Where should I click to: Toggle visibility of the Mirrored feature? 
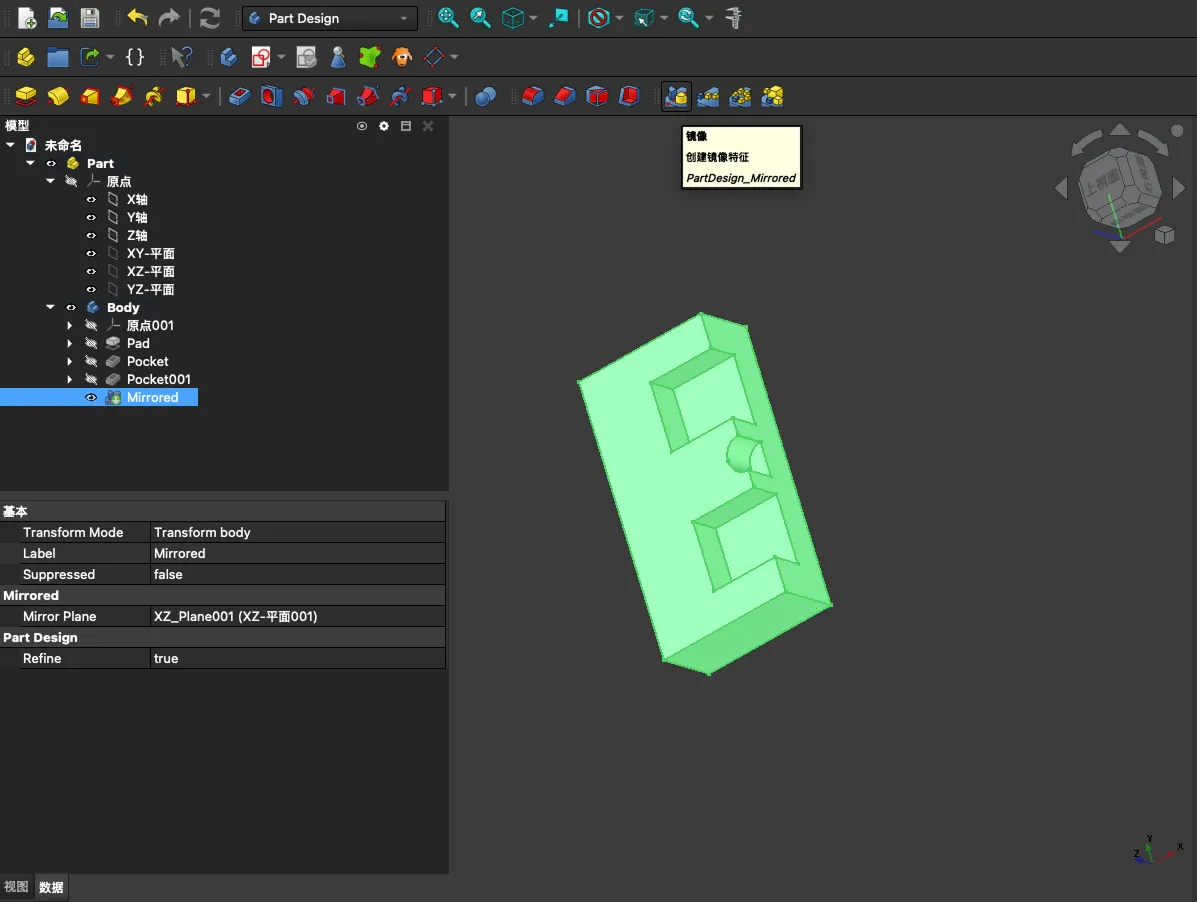91,398
